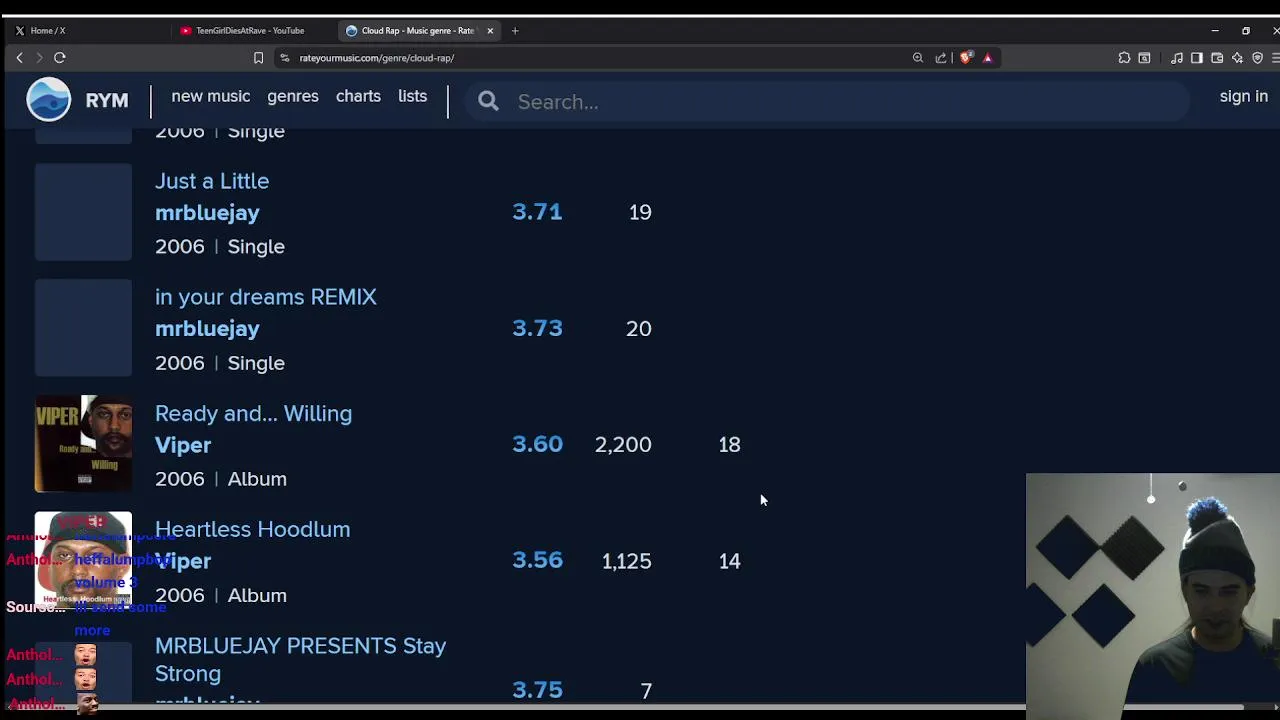Open the Brave VPN shield icon
Image resolution: width=1280 pixels, height=720 pixels.
[x=1257, y=58]
